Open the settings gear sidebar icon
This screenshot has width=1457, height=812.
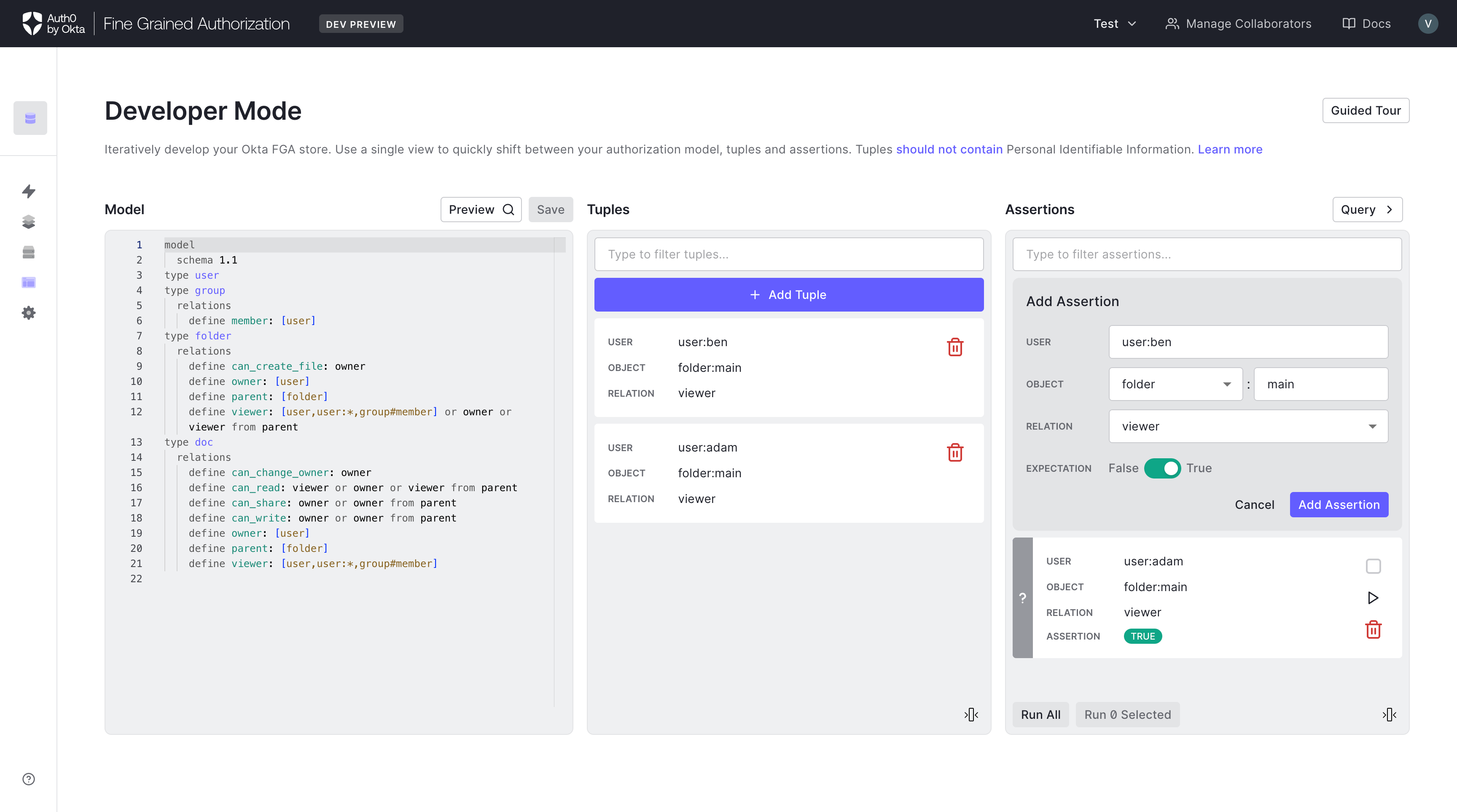tap(29, 313)
